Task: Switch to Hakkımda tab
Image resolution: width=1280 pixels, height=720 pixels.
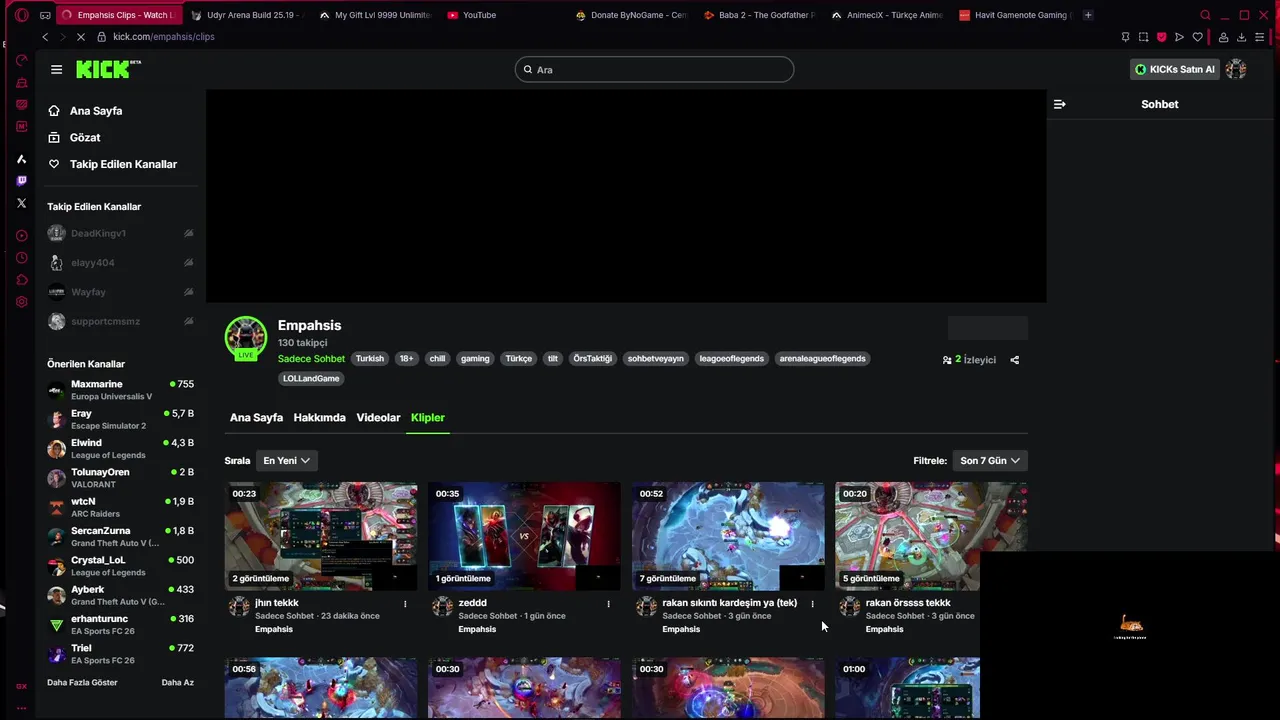Action: click(x=319, y=418)
